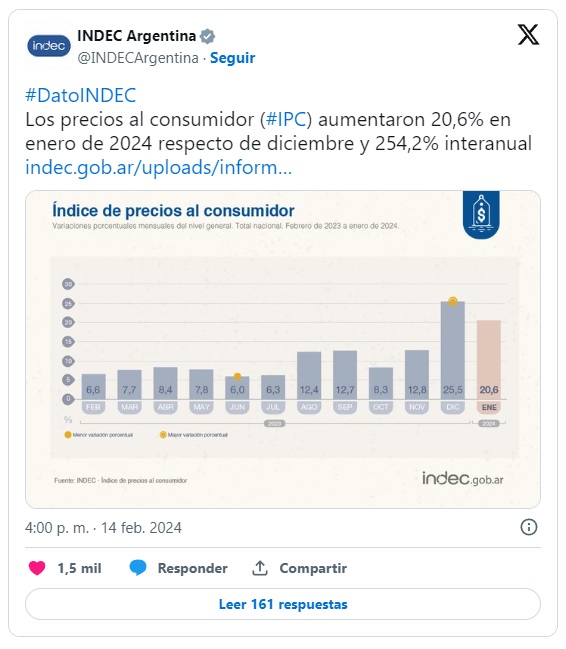Click the Compartir label
Image resolution: width=566 pixels, height=649 pixels.
tap(313, 568)
